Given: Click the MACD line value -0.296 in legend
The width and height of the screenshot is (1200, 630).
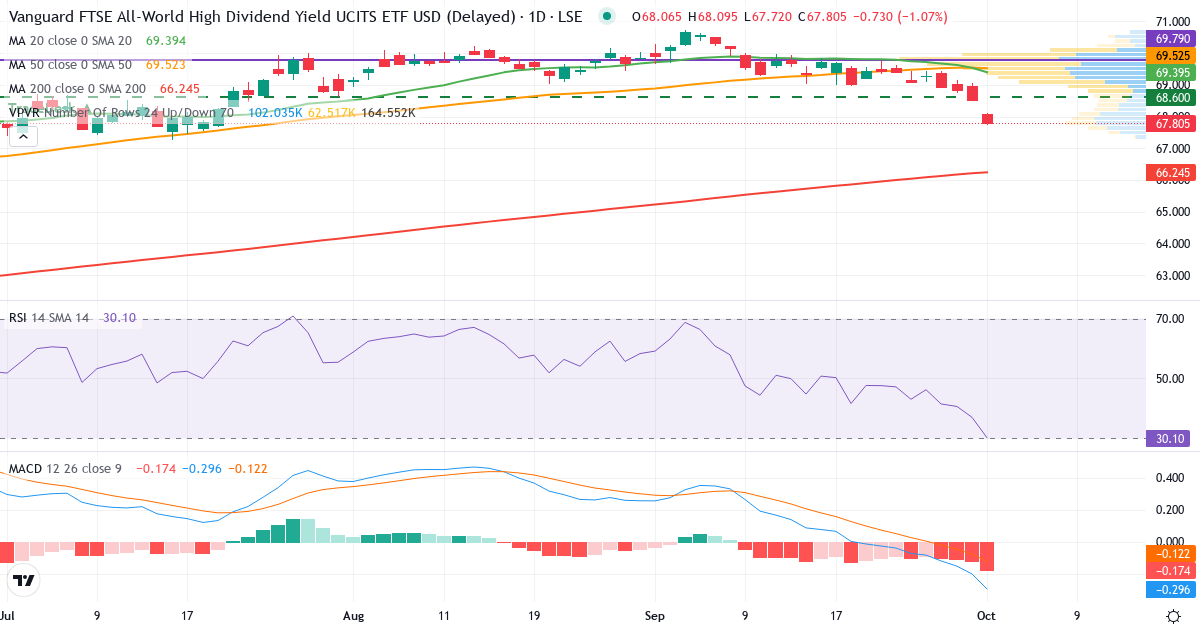Looking at the screenshot, I should 203,468.
